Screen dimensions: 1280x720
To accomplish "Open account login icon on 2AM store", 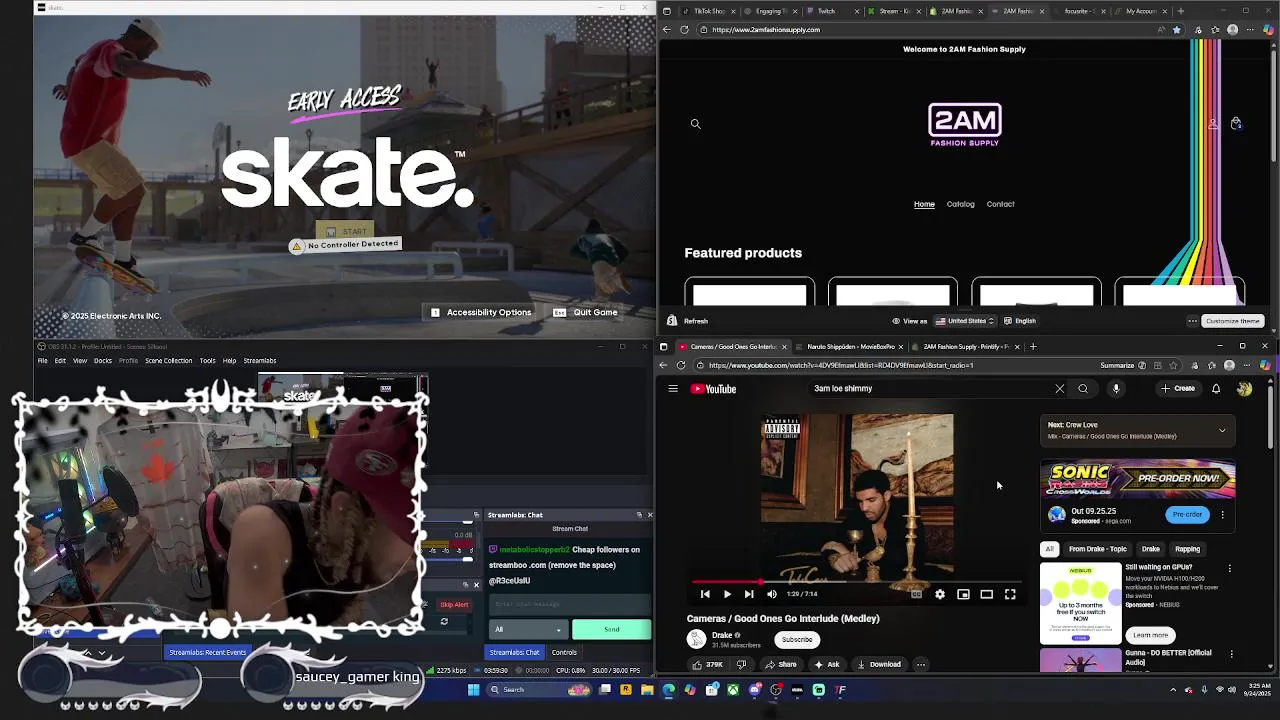I will (1213, 124).
